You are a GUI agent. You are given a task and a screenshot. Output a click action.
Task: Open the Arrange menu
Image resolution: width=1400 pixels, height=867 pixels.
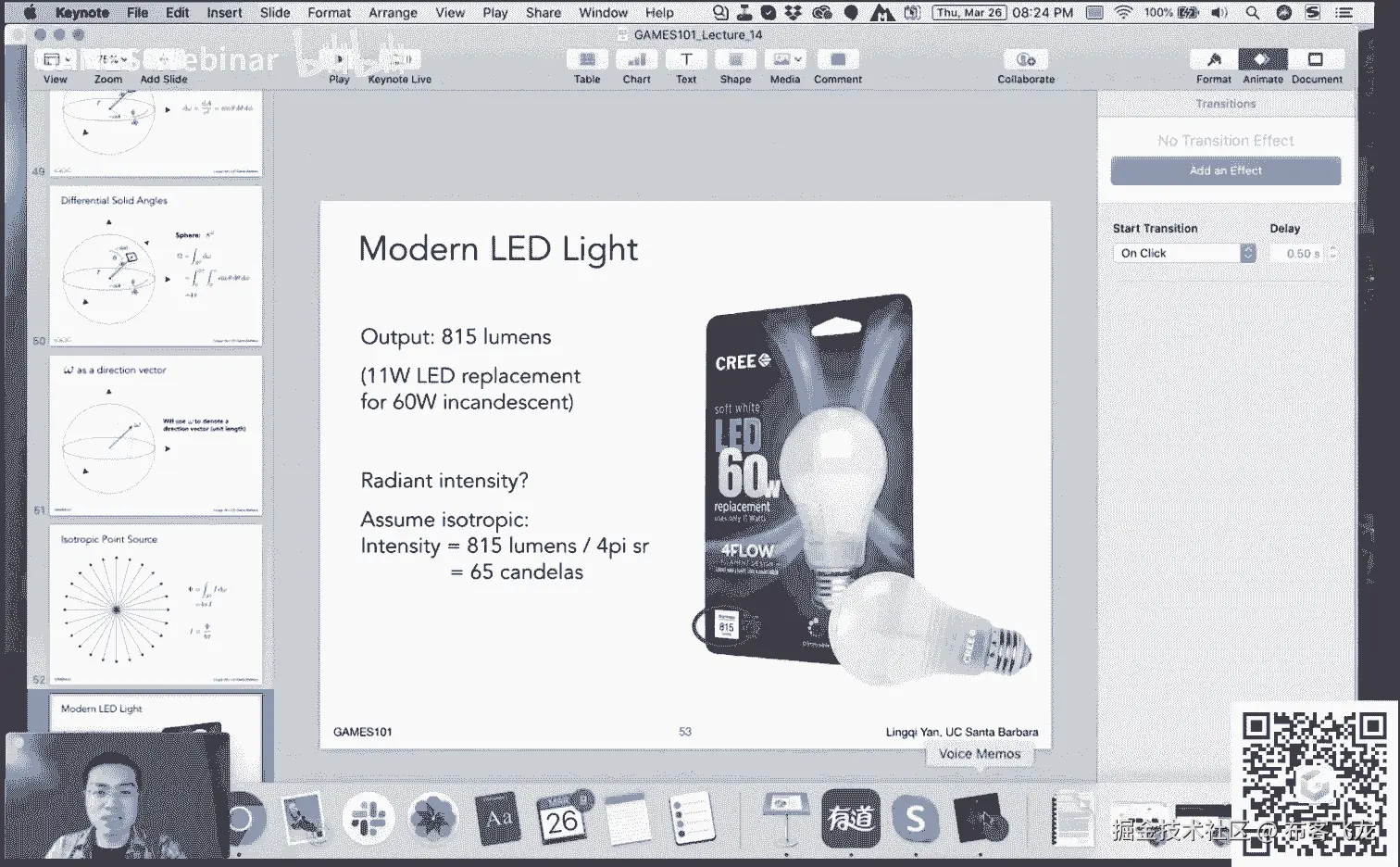coord(393,12)
